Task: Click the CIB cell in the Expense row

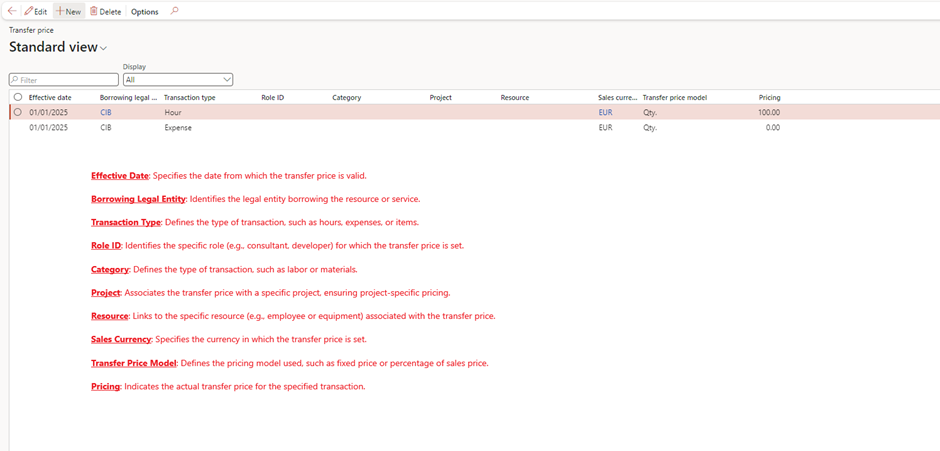Action: [106, 128]
